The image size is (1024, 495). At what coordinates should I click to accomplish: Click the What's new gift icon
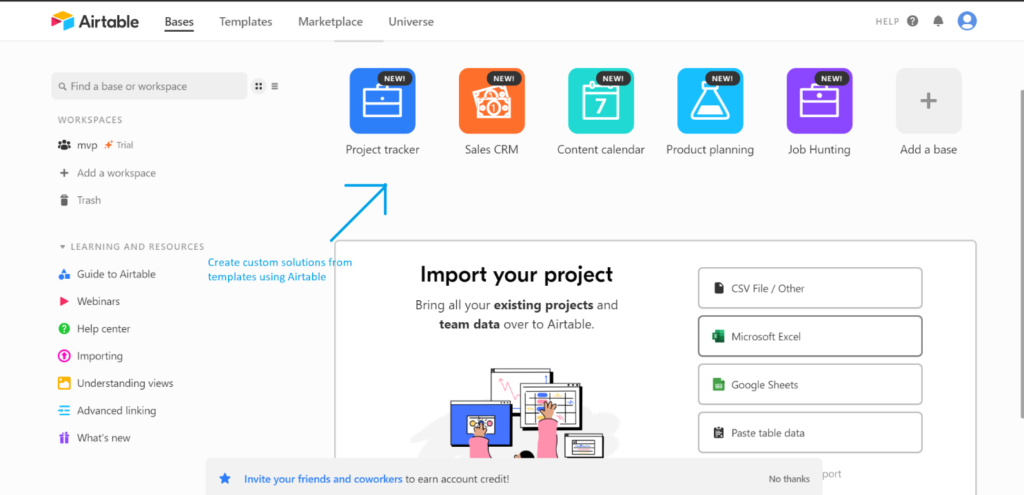tap(64, 438)
